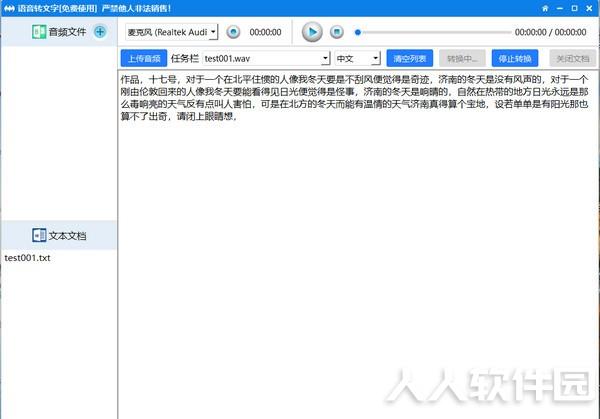Click the greyed 转换中 button
The height and width of the screenshot is (419, 600).
[462, 59]
